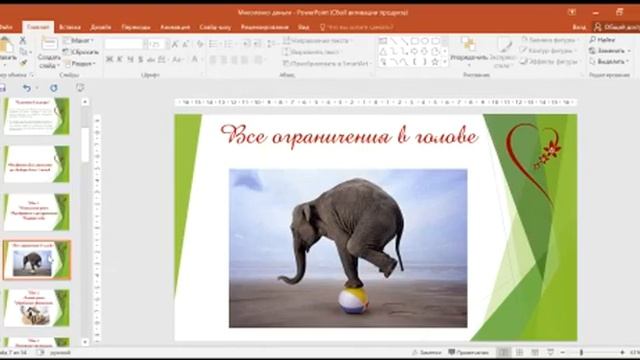The height and width of the screenshot is (360, 640).
Task: Click the Share (Общий доступ) button
Action: pos(616,27)
